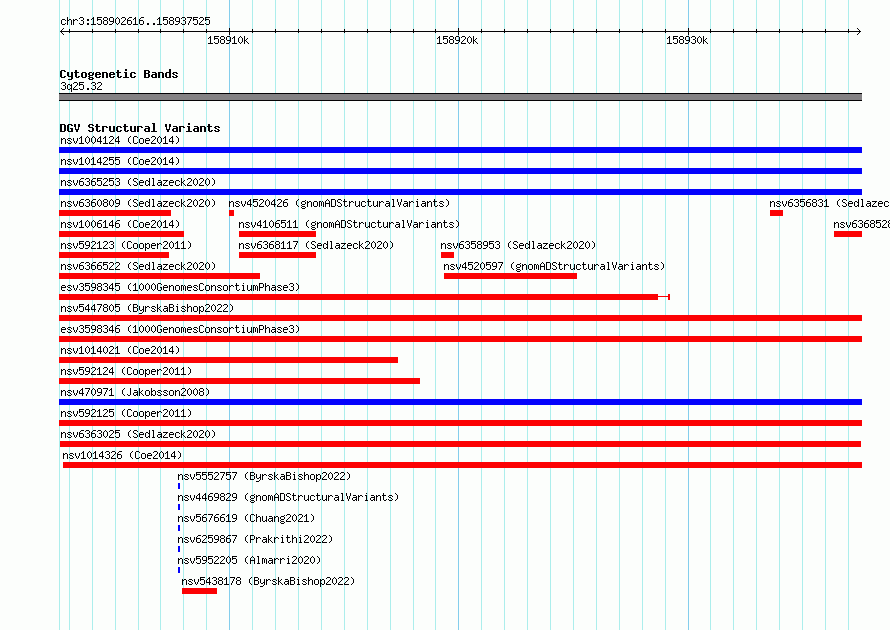The height and width of the screenshot is (630, 890).
Task: Select the nsv5552757 (ByrskaBishop2022) label
Action: click(x=264, y=476)
